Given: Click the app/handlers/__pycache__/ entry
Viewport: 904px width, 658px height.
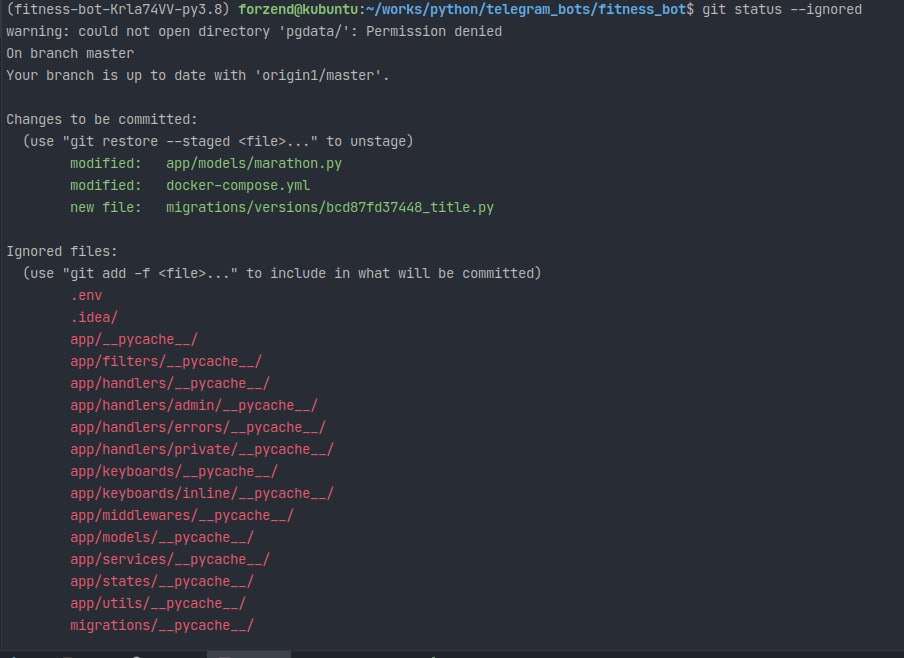Looking at the screenshot, I should click(x=170, y=383).
